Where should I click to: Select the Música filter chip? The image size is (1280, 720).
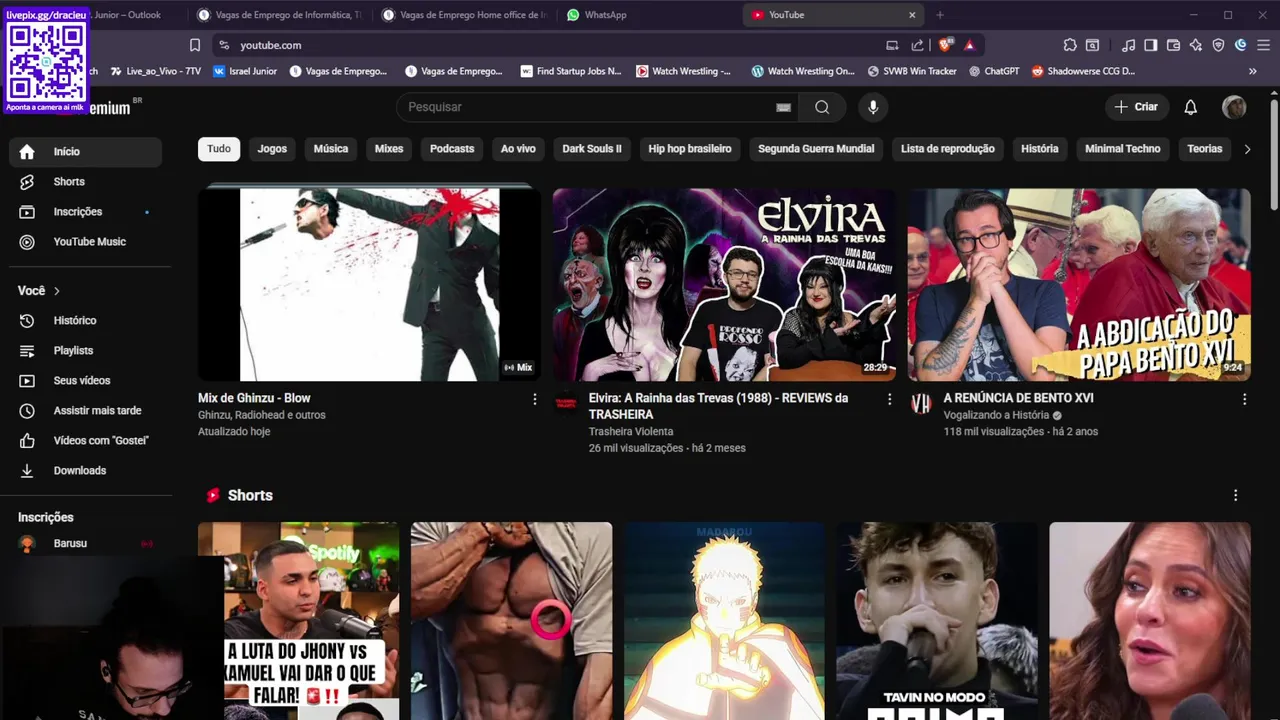(x=331, y=149)
